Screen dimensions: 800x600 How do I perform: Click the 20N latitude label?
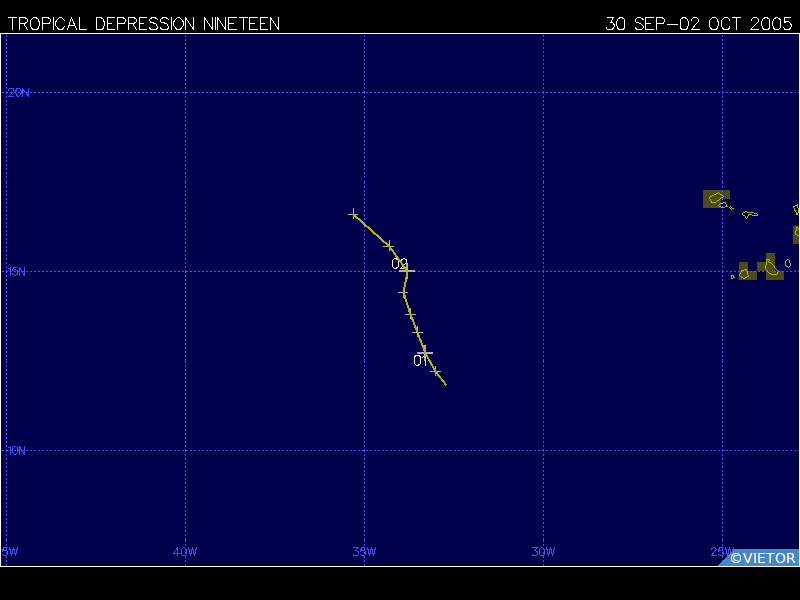tap(19, 92)
